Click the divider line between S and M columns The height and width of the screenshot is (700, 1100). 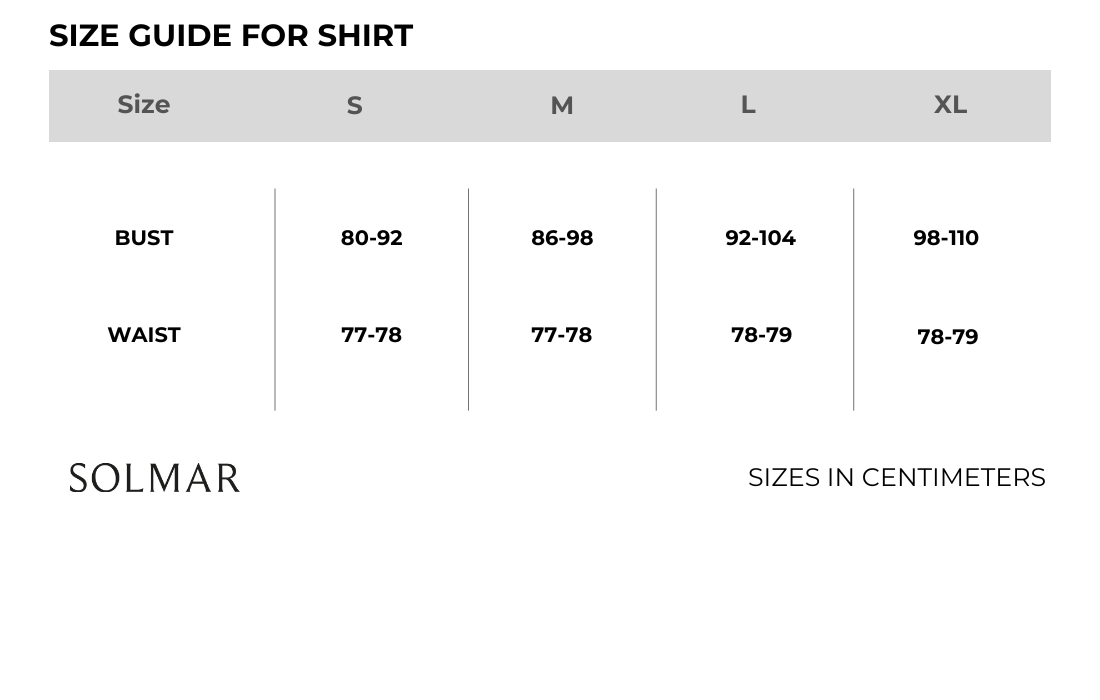(468, 299)
